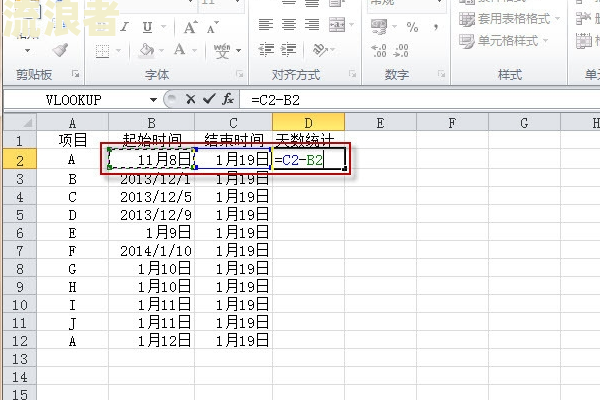Apply percent style
The width and height of the screenshot is (600, 400).
point(412,27)
